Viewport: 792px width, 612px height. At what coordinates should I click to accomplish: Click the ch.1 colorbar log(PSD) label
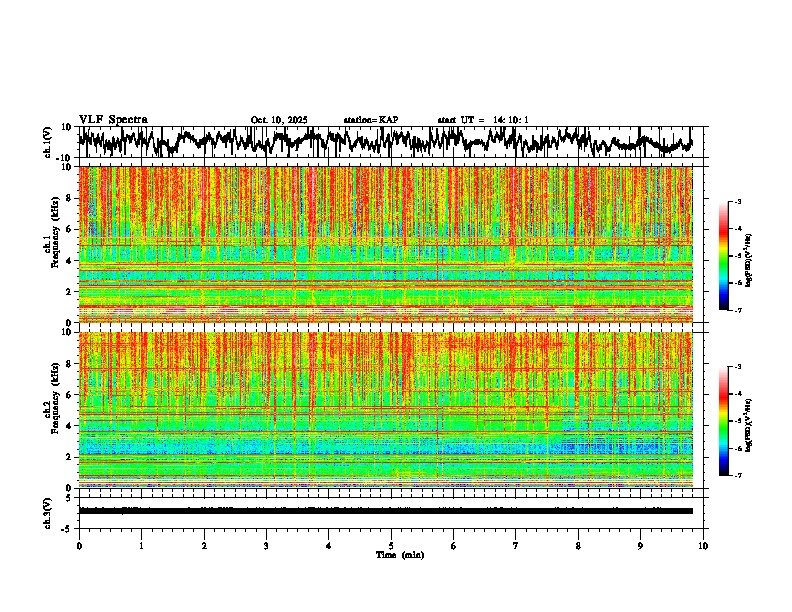pos(749,260)
